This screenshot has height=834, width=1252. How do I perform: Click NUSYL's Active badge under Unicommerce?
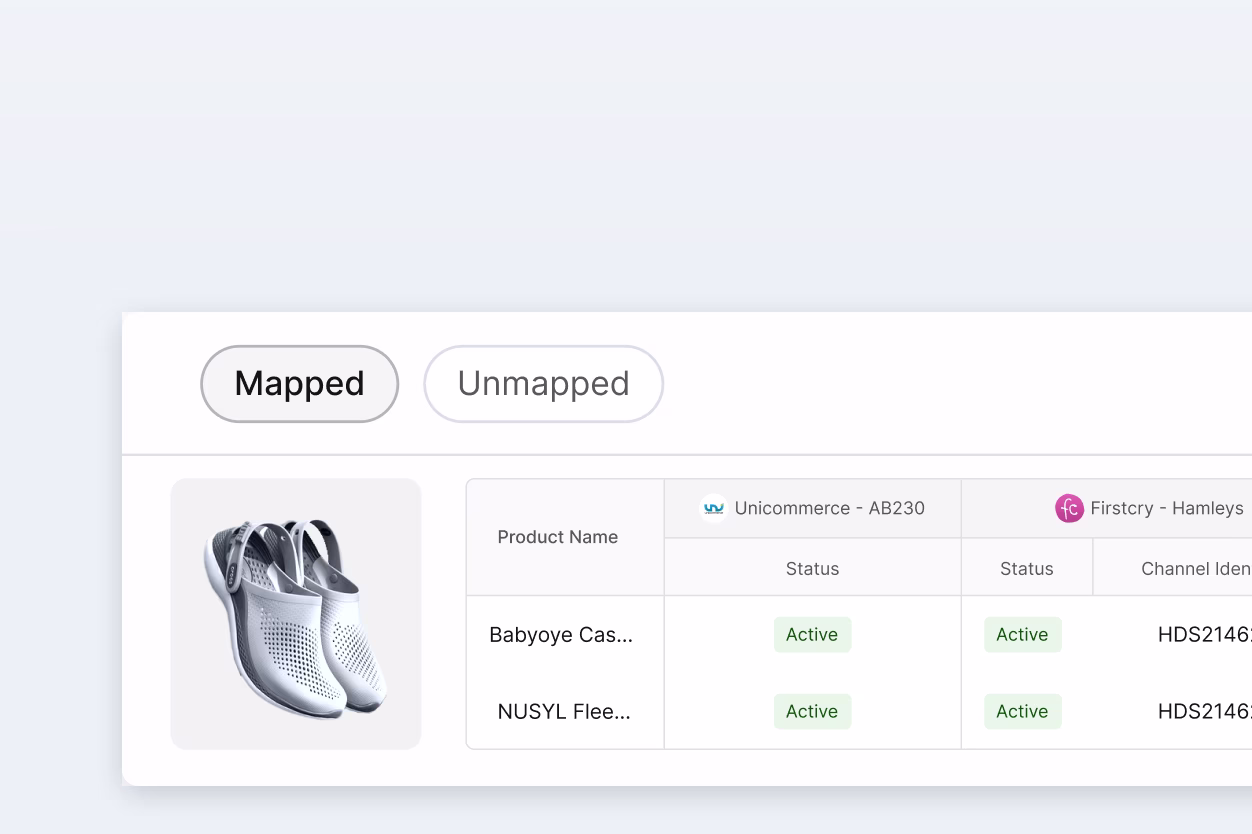(812, 712)
